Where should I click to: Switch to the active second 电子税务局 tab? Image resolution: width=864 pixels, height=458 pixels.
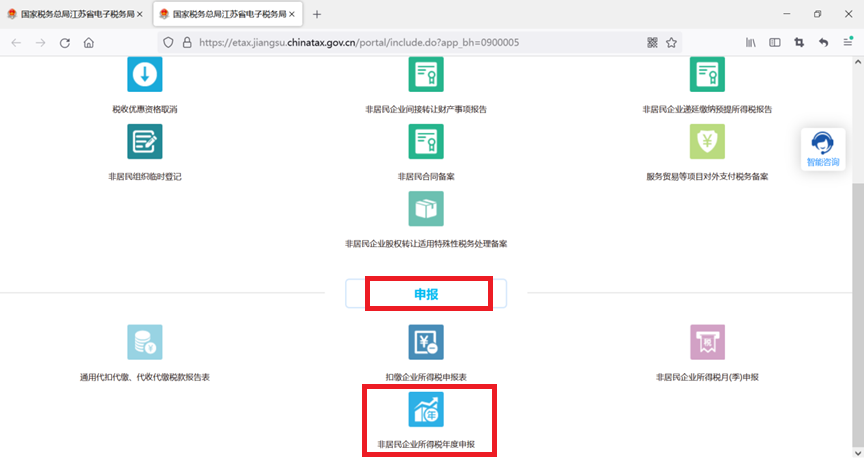[228, 14]
